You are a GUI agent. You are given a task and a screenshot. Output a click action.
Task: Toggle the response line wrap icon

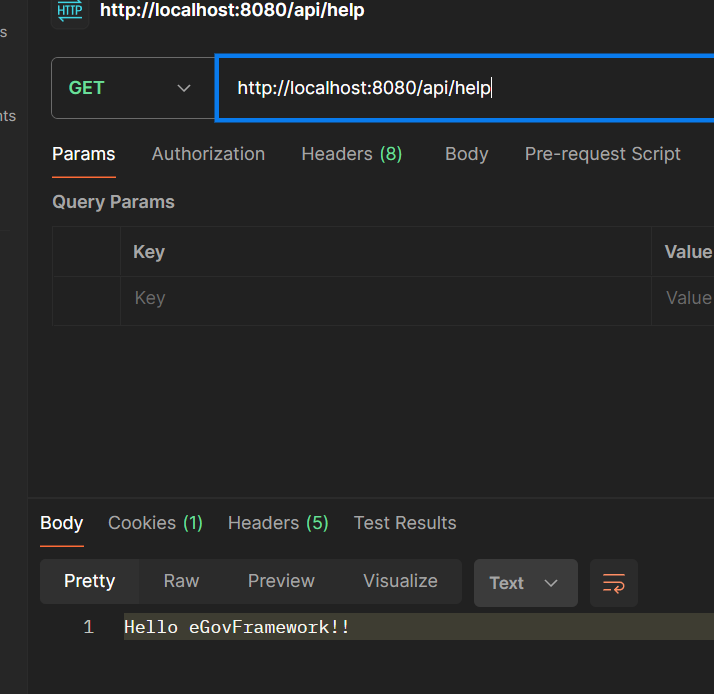[x=613, y=583]
